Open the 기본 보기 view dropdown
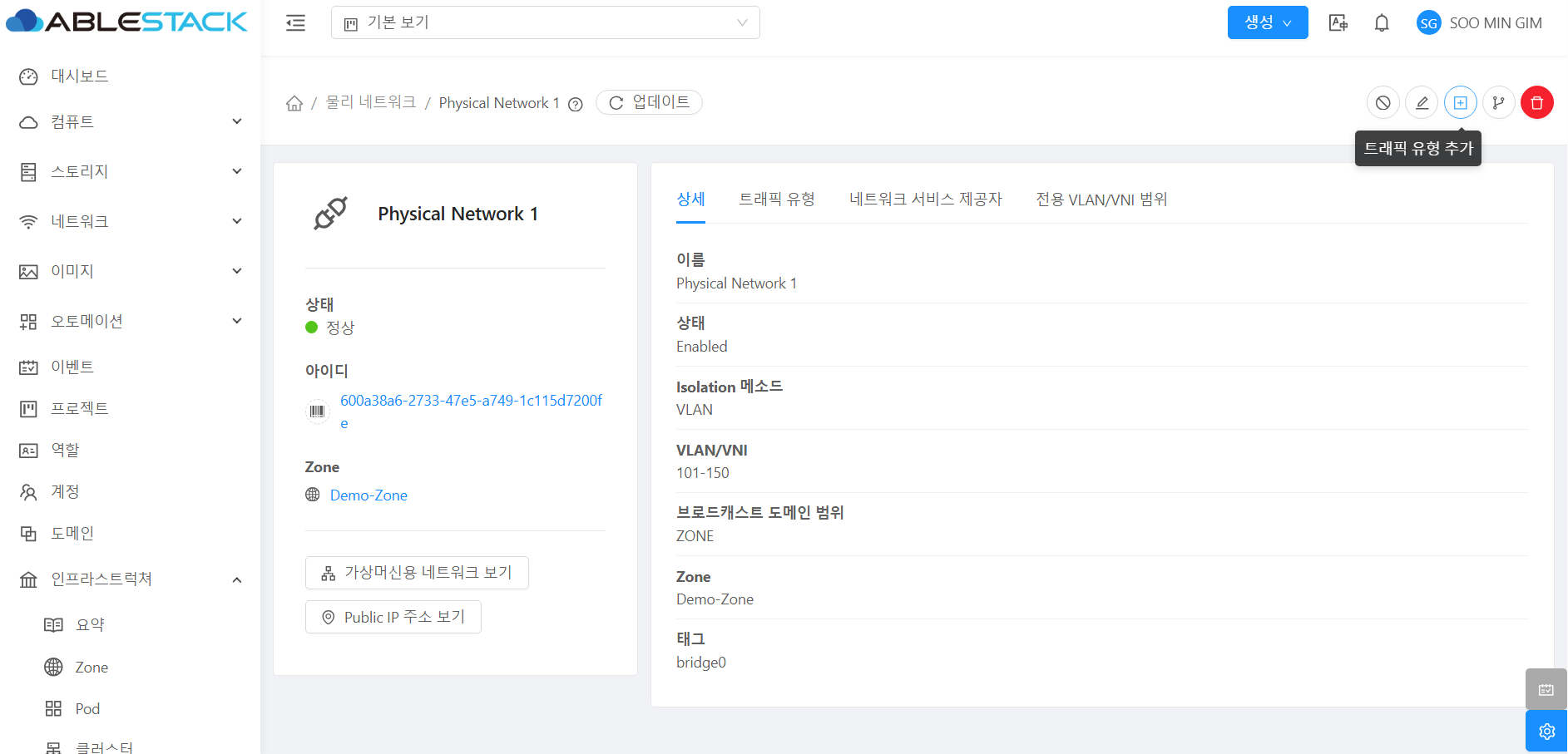1568x754 pixels. point(545,23)
